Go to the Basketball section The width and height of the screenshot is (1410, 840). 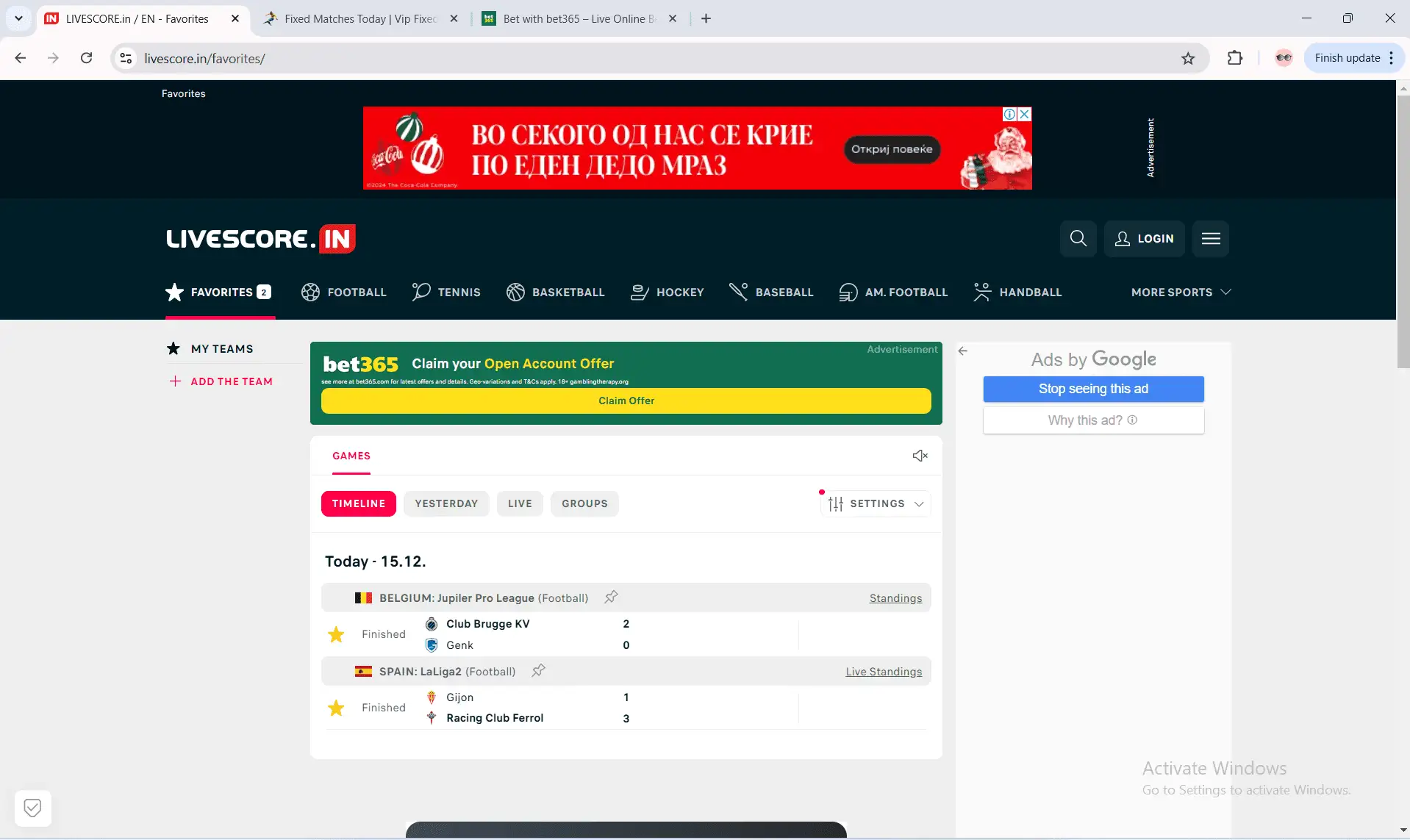[555, 292]
